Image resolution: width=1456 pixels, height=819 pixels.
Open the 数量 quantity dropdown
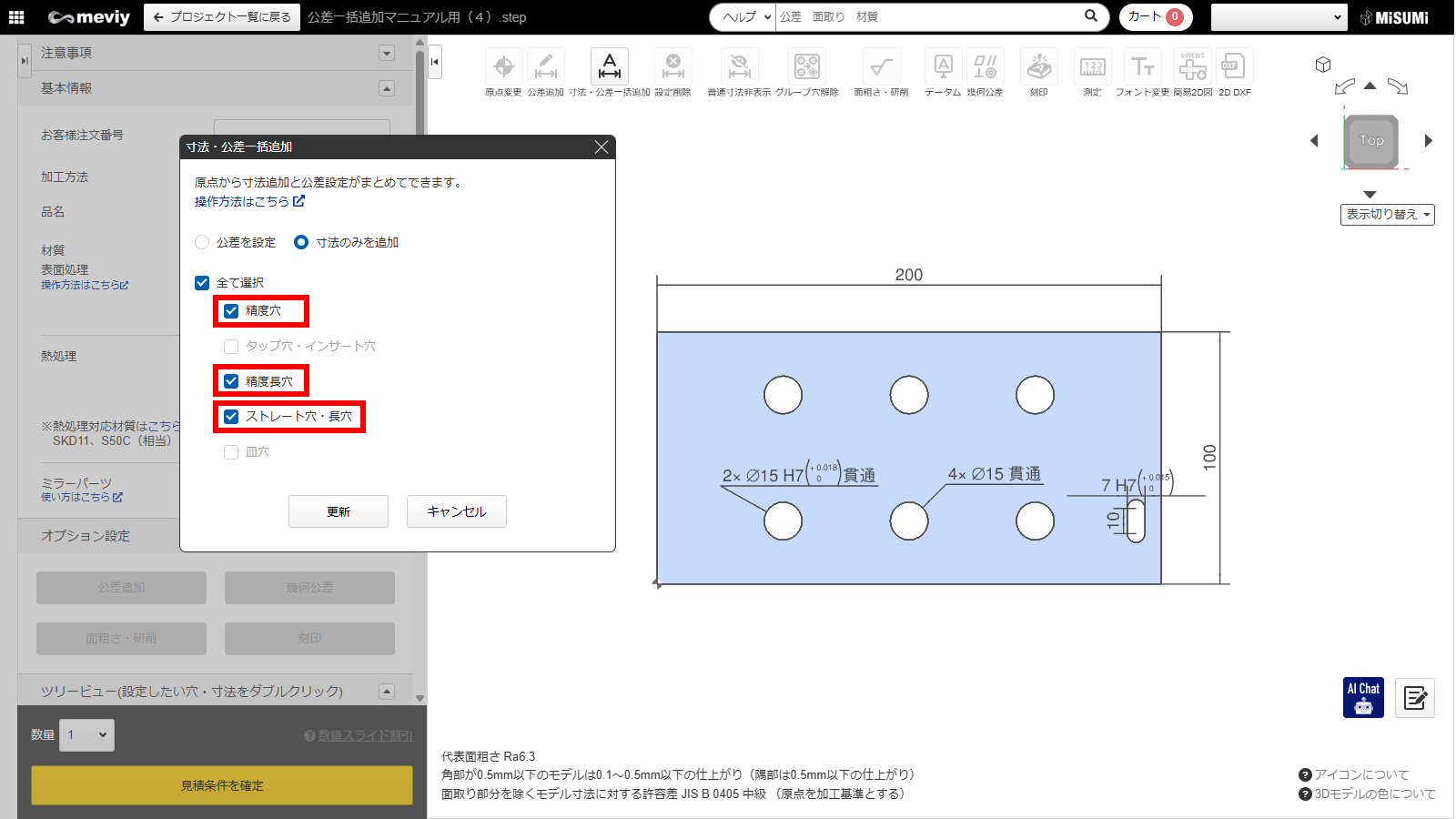tap(87, 735)
